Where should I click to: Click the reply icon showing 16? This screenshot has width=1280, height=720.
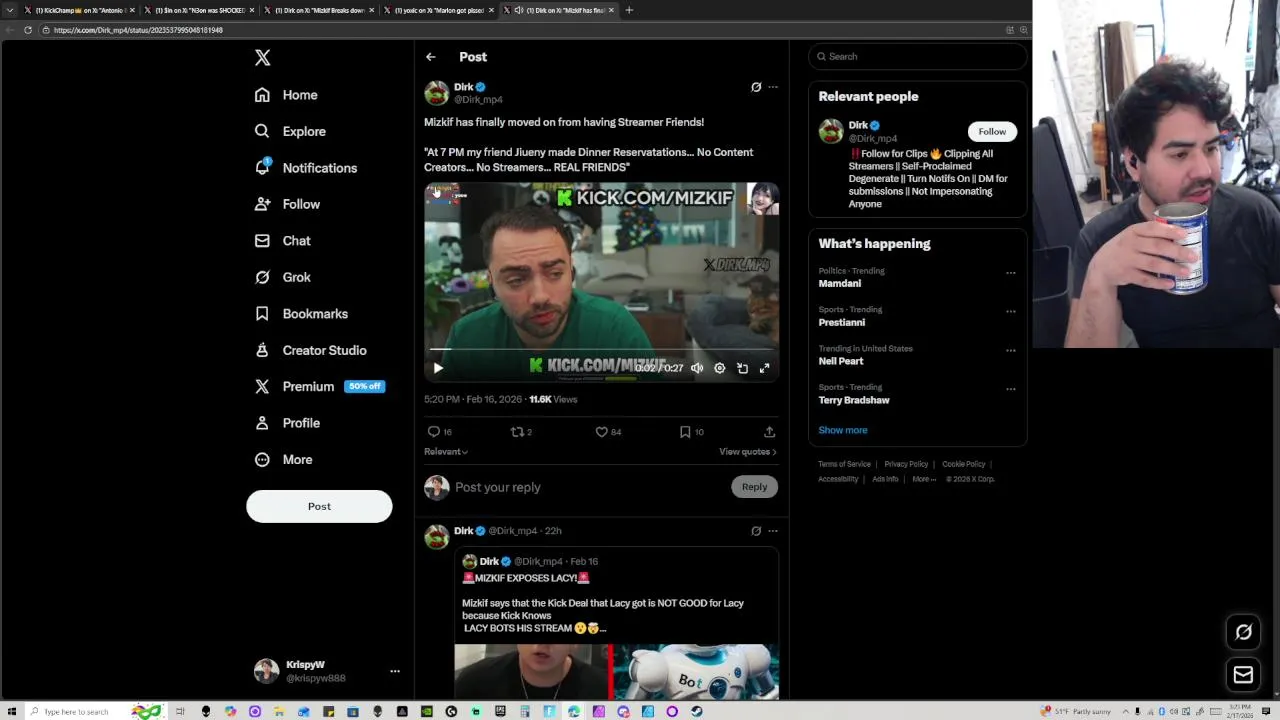click(x=434, y=432)
